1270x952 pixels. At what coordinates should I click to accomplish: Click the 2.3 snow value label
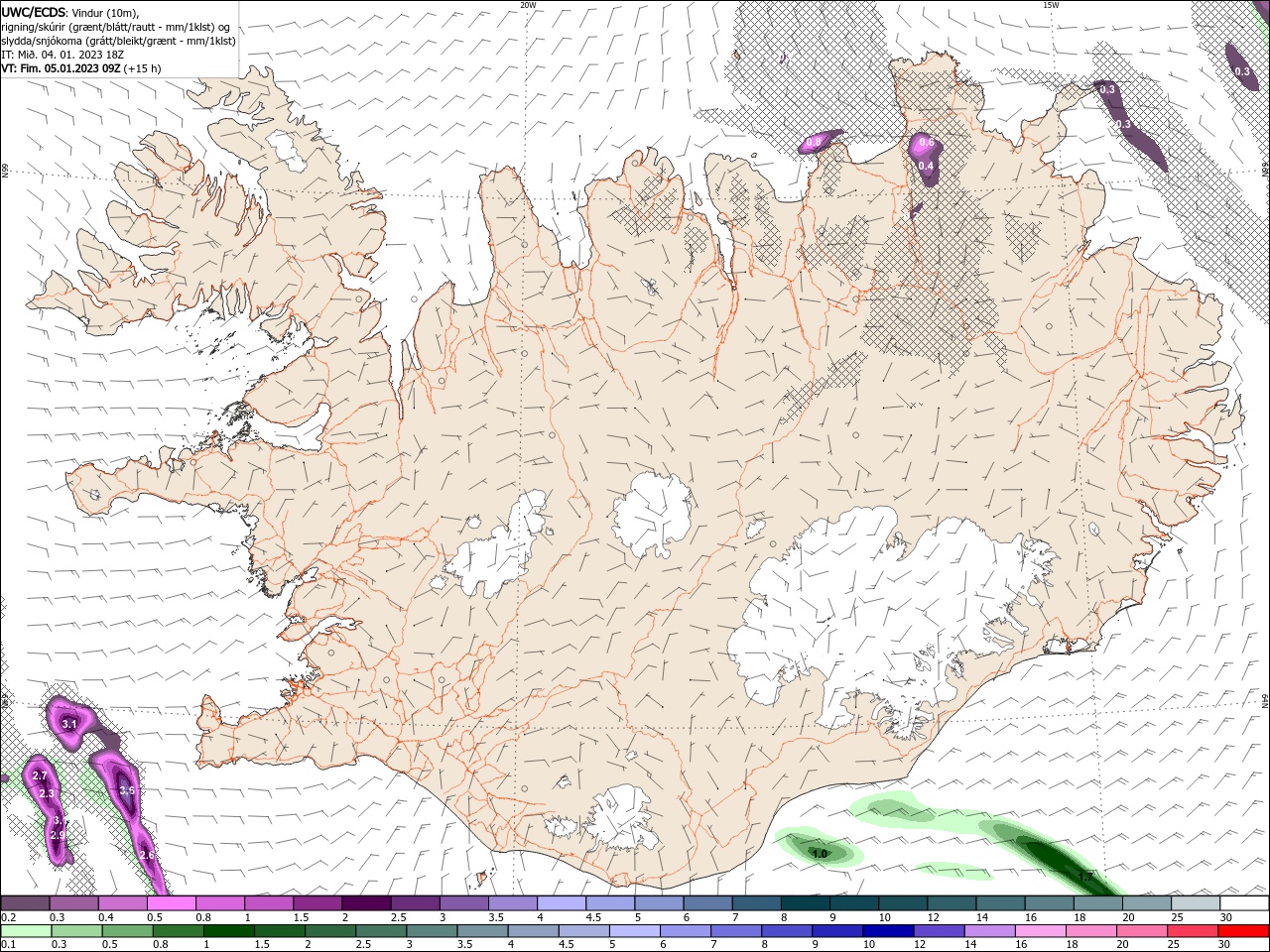point(47,793)
